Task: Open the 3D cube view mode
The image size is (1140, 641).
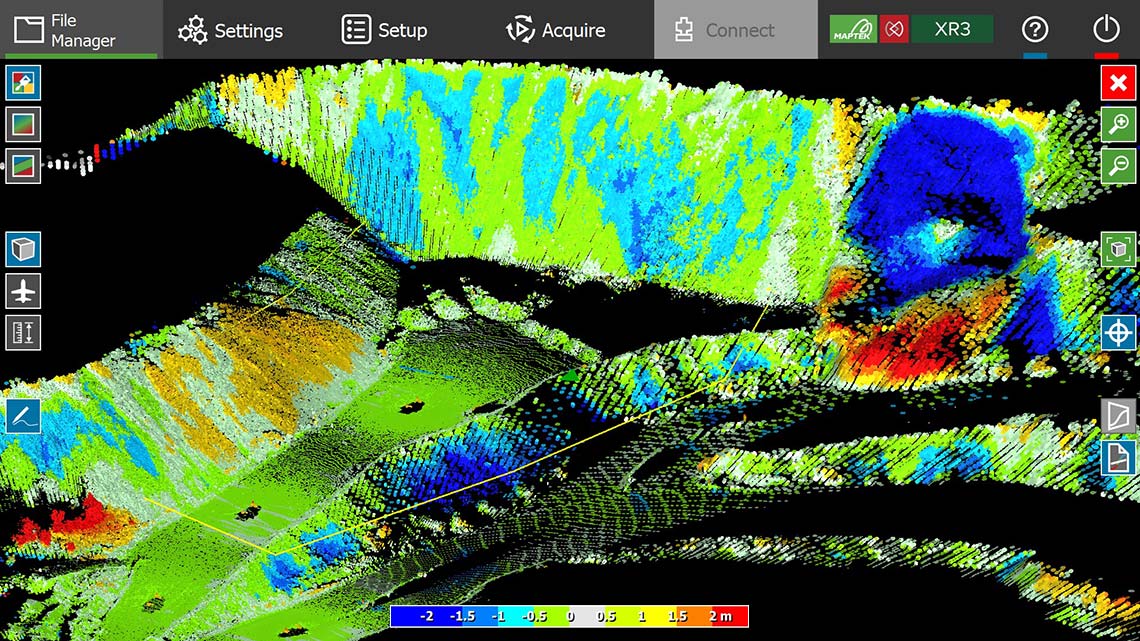Action: click(x=22, y=249)
